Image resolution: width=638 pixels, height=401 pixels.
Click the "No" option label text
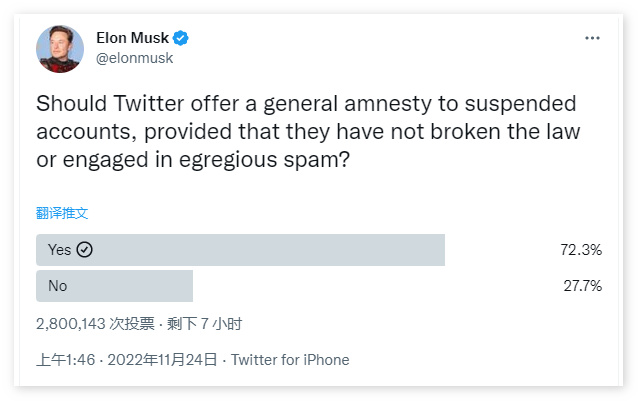click(57, 286)
